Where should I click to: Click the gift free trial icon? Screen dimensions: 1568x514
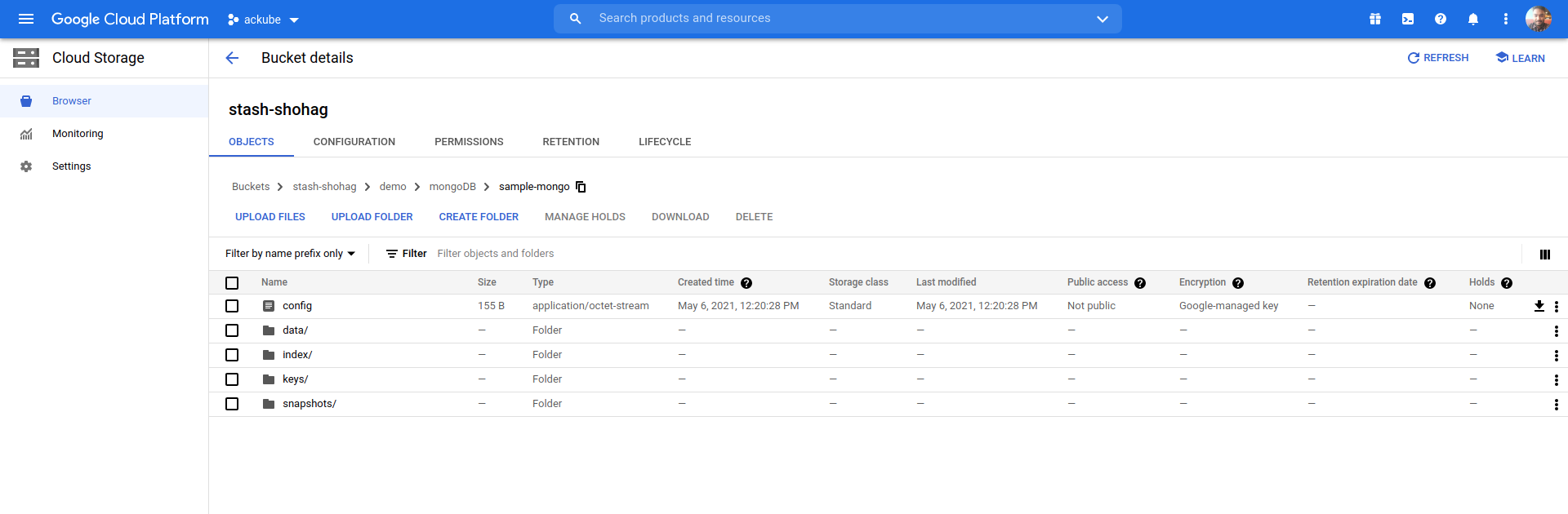[x=1375, y=19]
